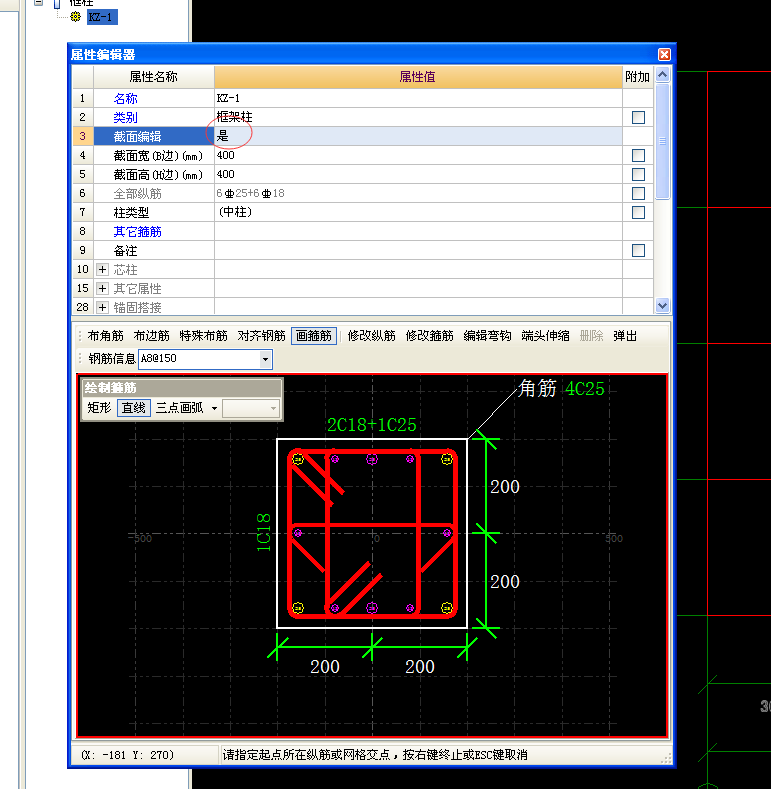Click the 框架柱 category value

234,117
